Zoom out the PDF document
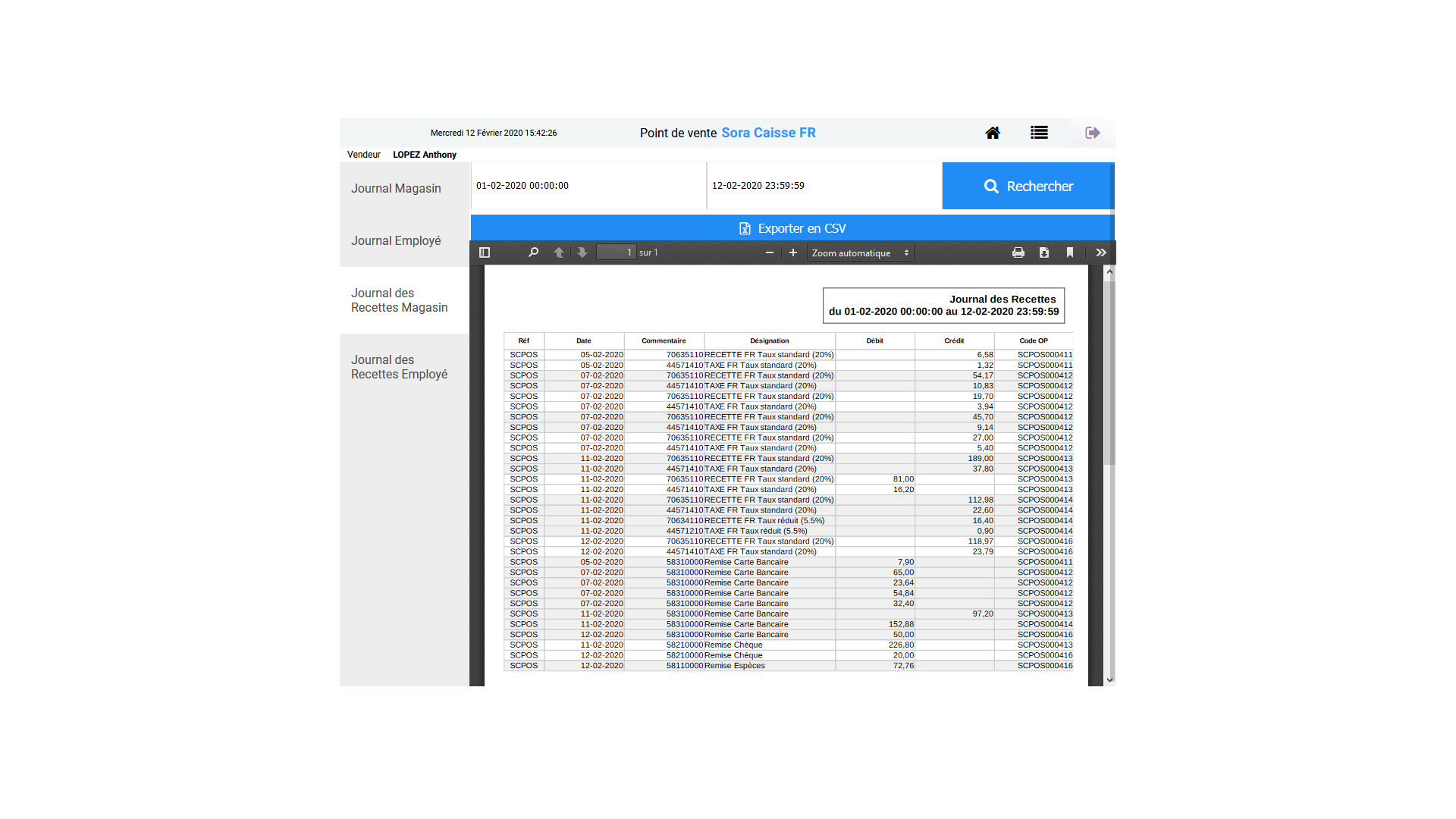The image size is (1456, 819). pos(770,253)
